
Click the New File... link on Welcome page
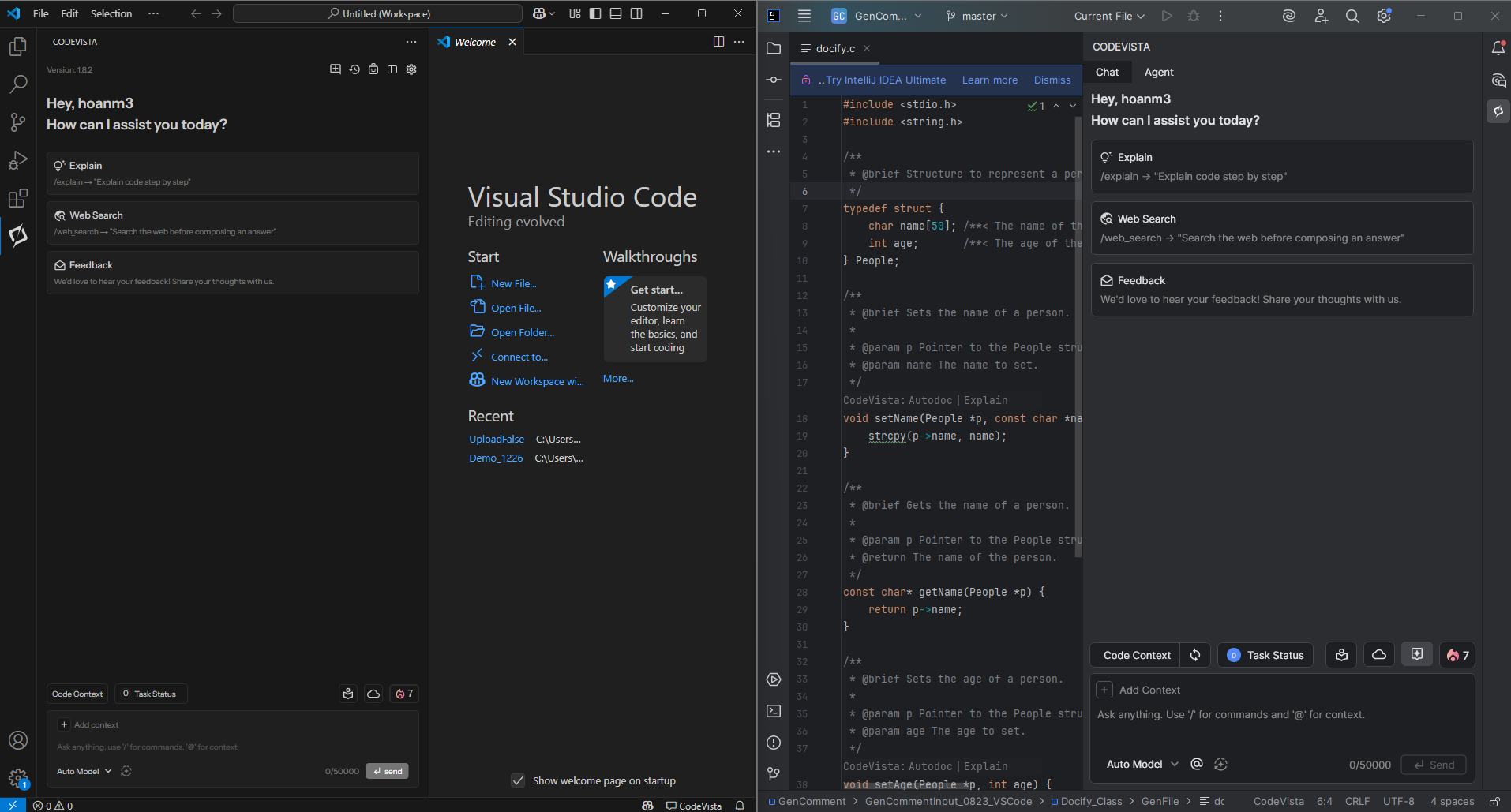pyautogui.click(x=513, y=283)
